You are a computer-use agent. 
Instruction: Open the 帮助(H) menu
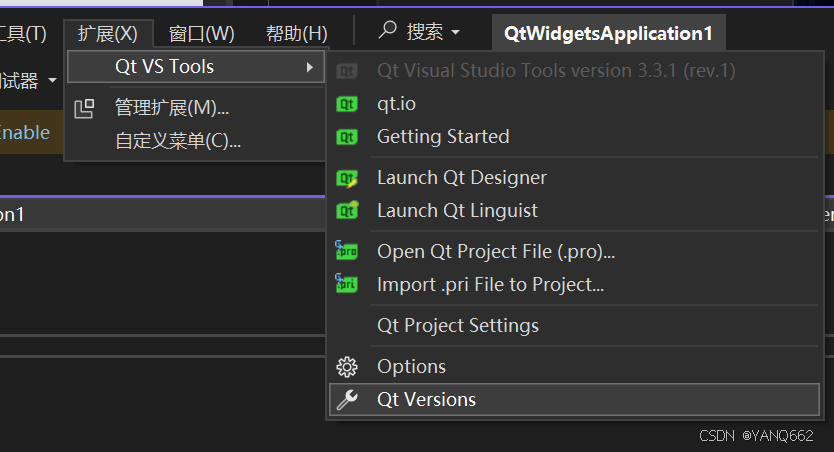[x=296, y=34]
